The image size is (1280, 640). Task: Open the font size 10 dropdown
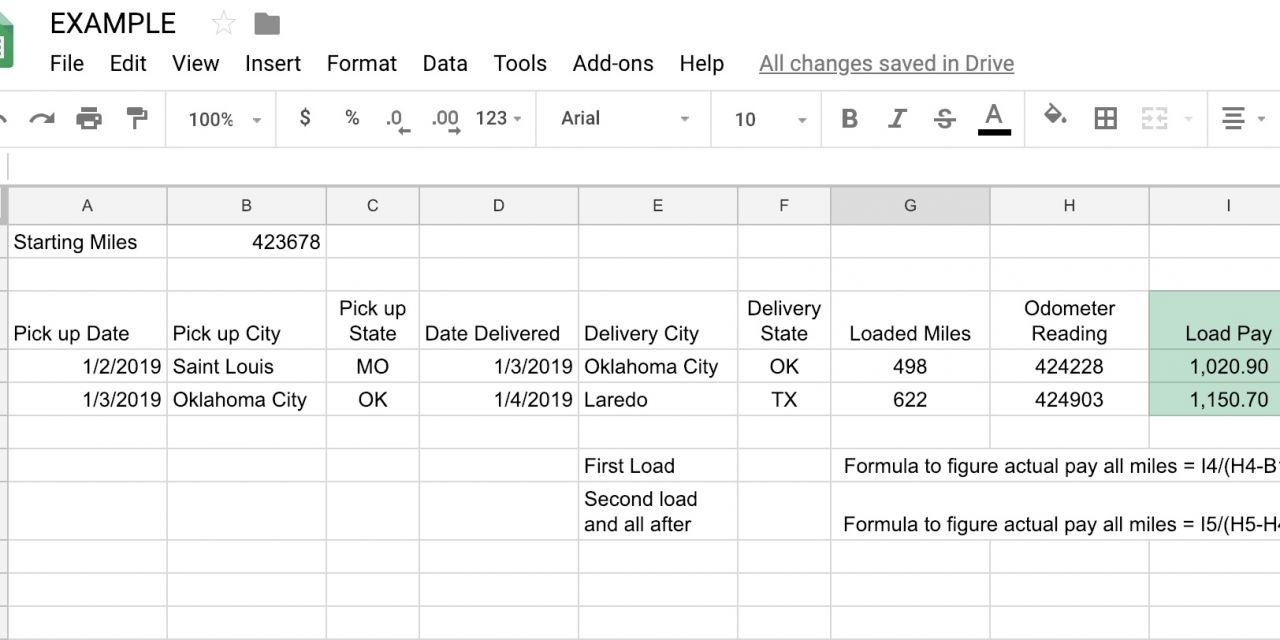point(770,119)
